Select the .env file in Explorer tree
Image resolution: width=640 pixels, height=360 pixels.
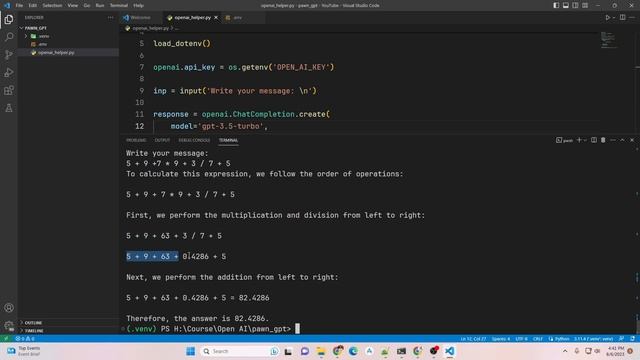69,44
